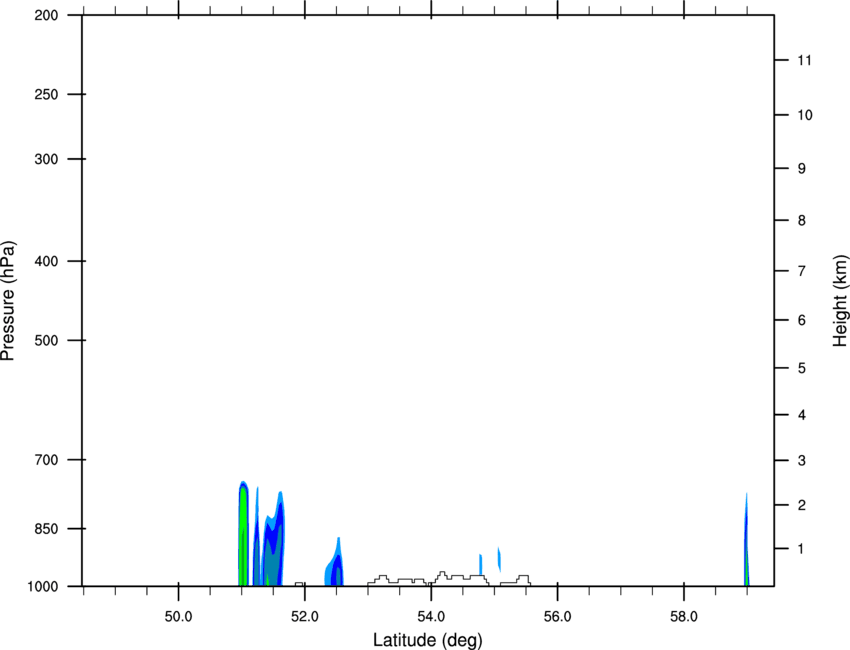
Task: Click the 250 pressure tick label
Action: pyautogui.click(x=46, y=94)
